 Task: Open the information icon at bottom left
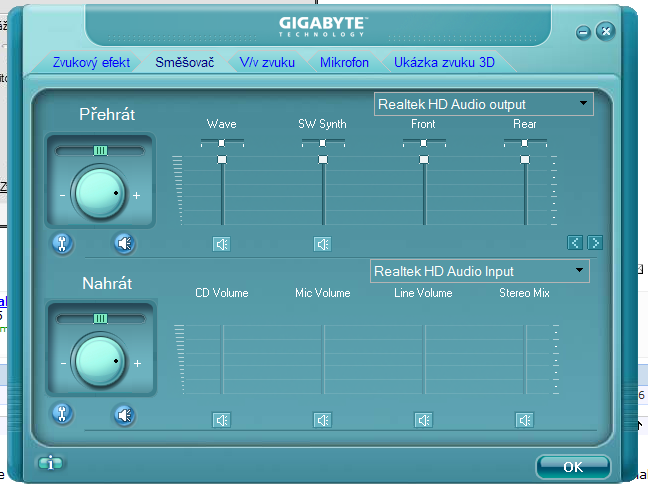coord(50,463)
